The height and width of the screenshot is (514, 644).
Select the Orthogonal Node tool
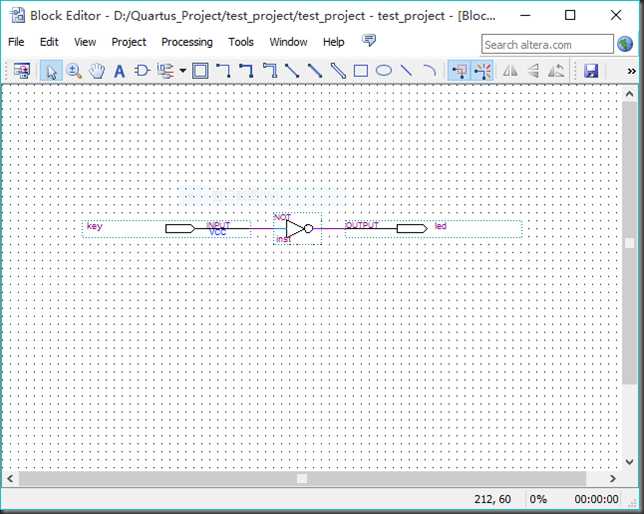[x=223, y=71]
